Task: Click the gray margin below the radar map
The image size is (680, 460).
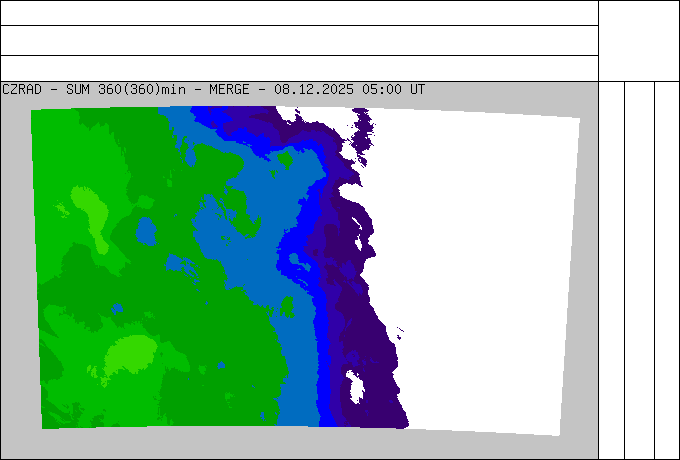Action: pyautogui.click(x=300, y=445)
